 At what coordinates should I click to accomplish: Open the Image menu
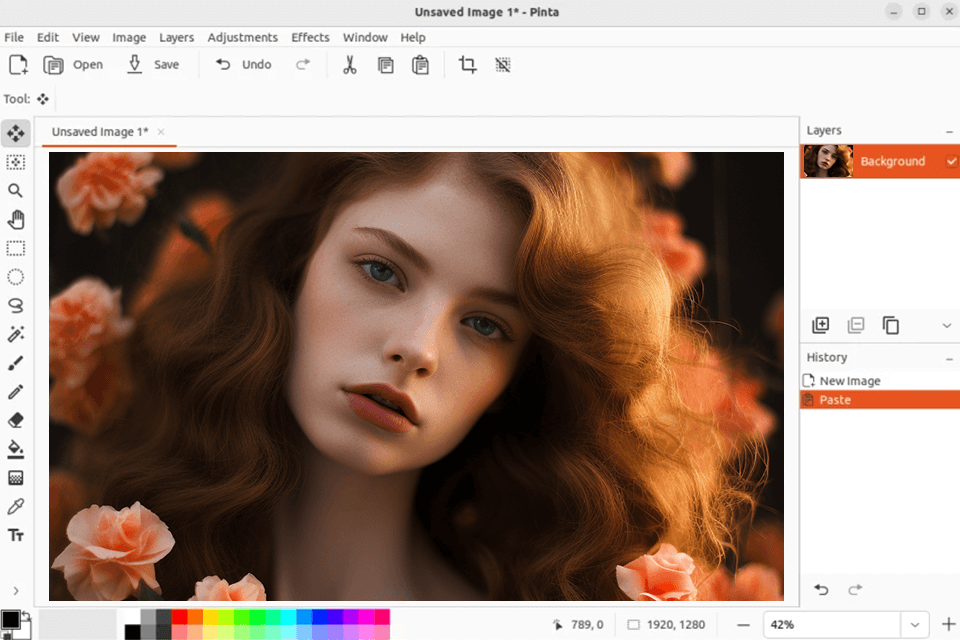click(129, 37)
